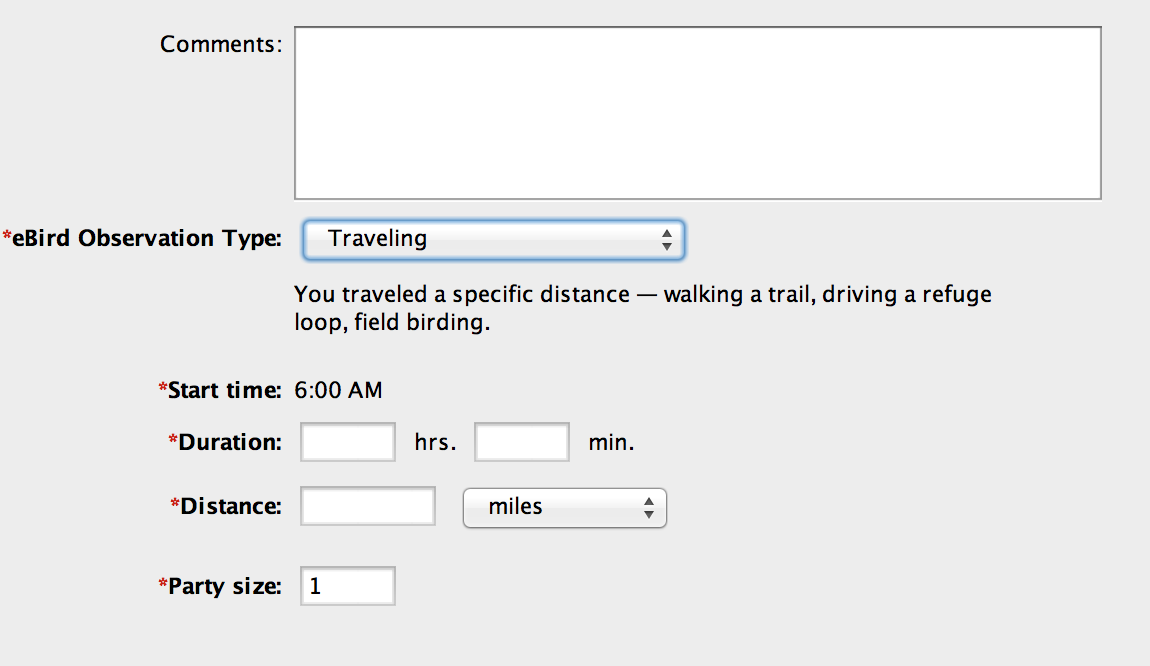1150x666 pixels.
Task: Click the Duration label
Action: 230,442
